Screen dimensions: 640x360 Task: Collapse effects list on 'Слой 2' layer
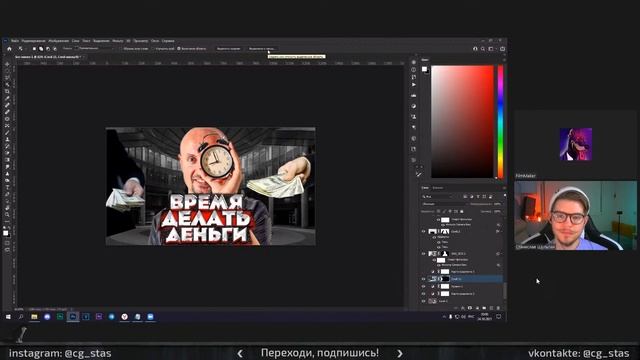click(502, 231)
